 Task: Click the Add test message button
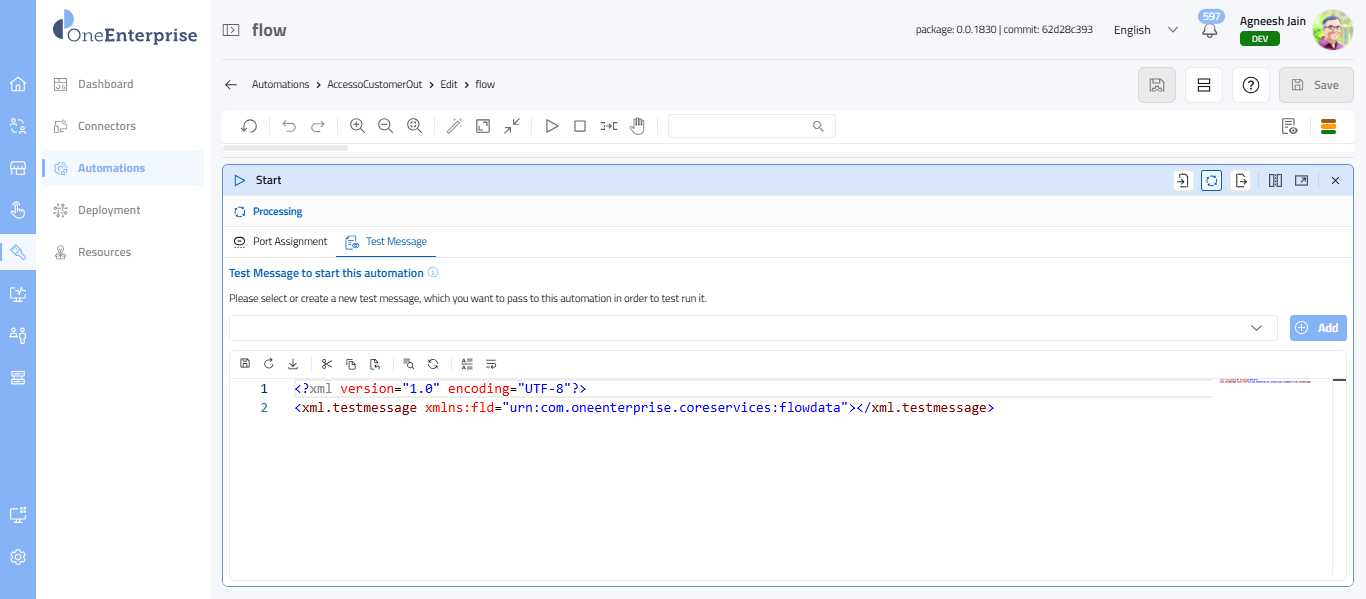(x=1317, y=328)
